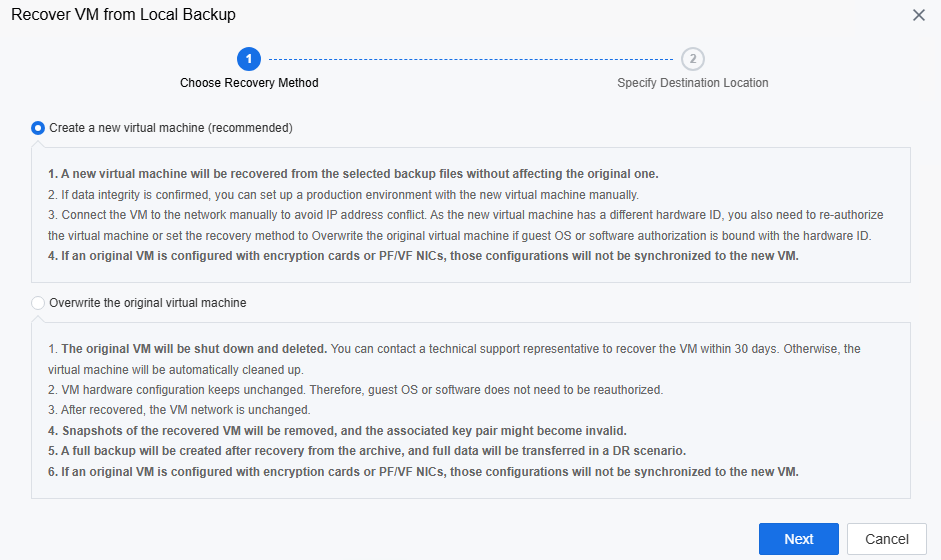Click the gray step 2 circle

pos(693,59)
